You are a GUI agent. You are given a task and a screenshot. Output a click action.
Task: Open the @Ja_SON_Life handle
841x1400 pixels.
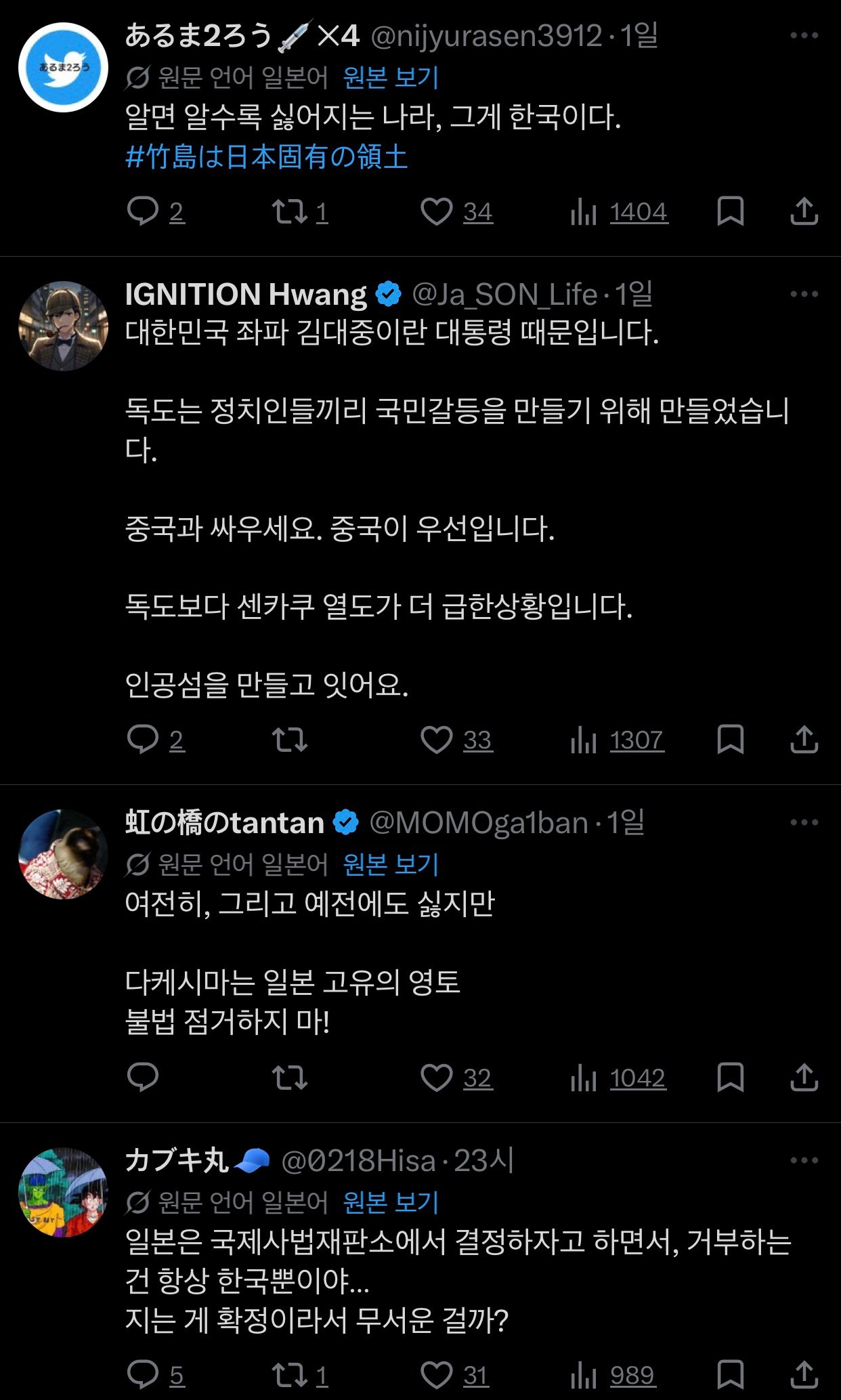pos(504,295)
